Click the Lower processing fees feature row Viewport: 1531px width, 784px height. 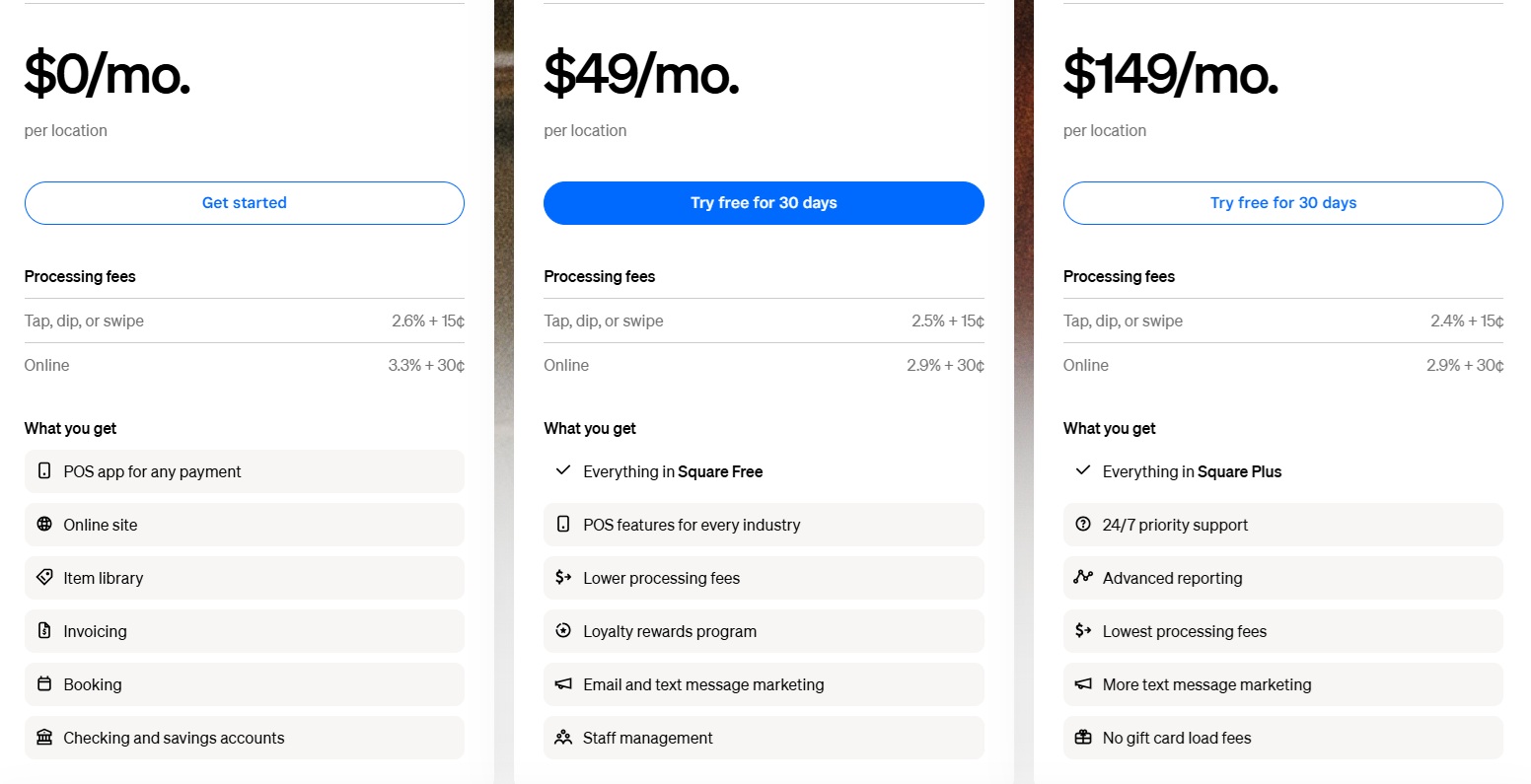click(x=763, y=578)
